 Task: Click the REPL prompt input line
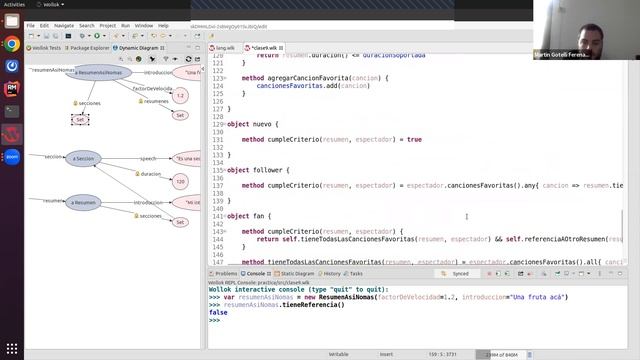(417, 320)
